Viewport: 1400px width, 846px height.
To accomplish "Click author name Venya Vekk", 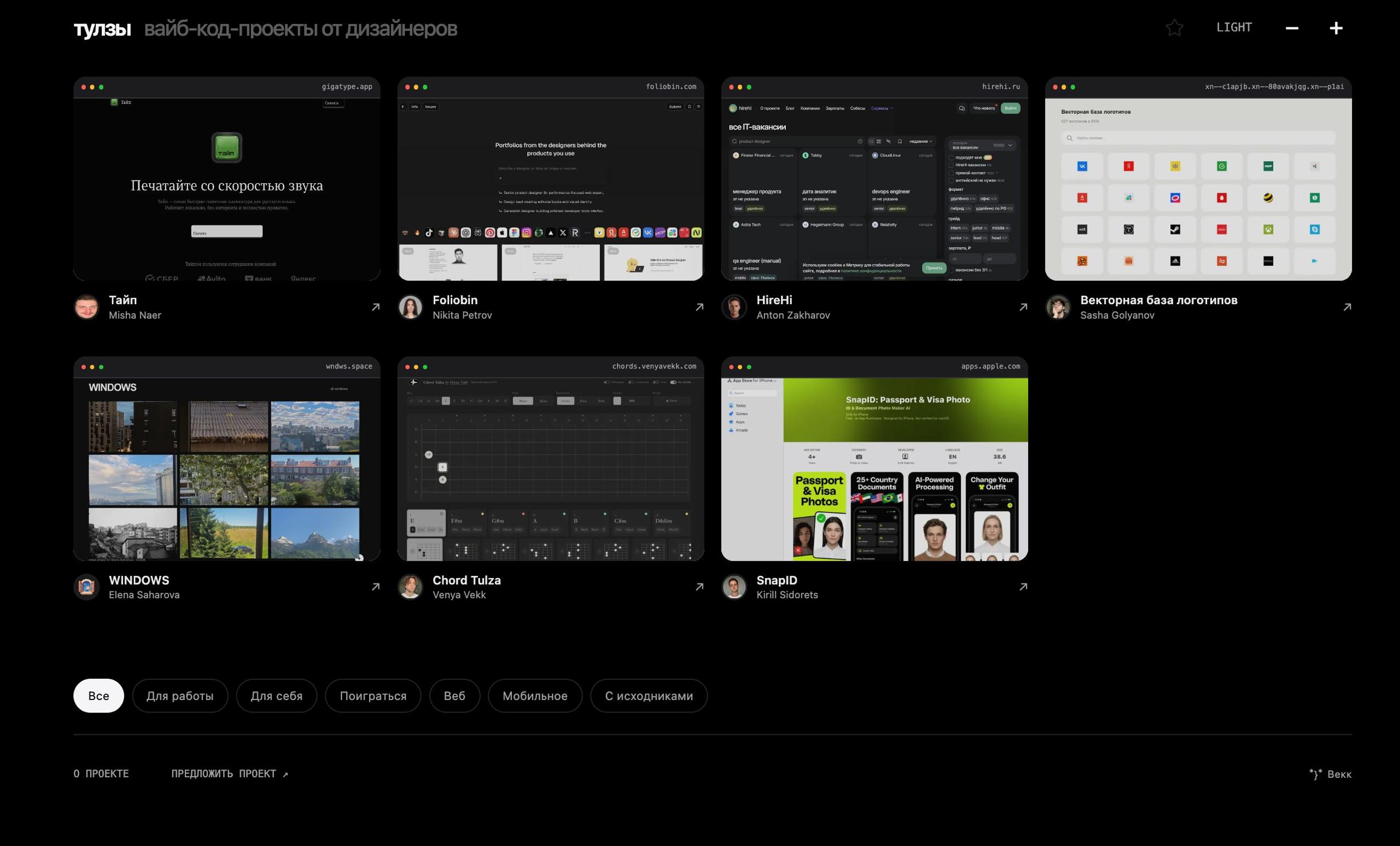I will coord(459,595).
